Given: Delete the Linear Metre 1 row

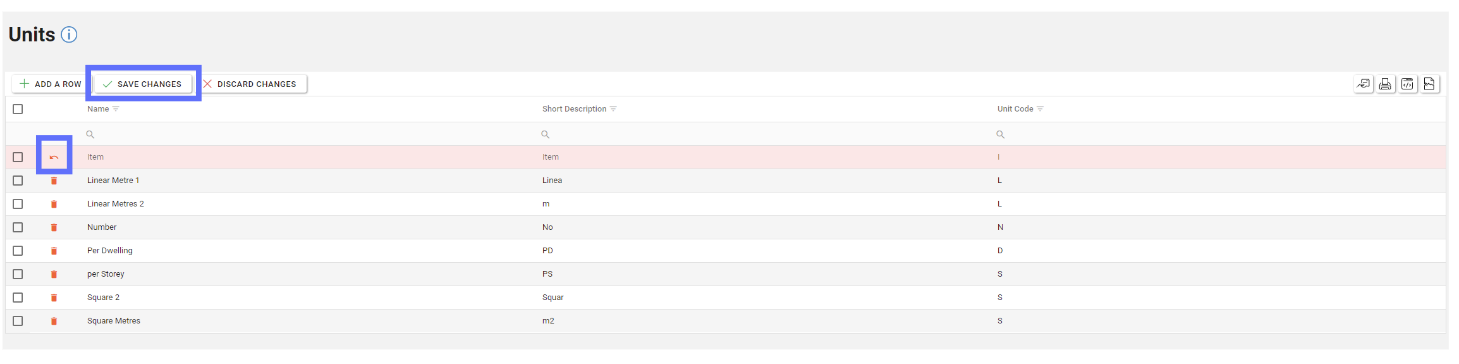Looking at the screenshot, I should click(x=54, y=180).
